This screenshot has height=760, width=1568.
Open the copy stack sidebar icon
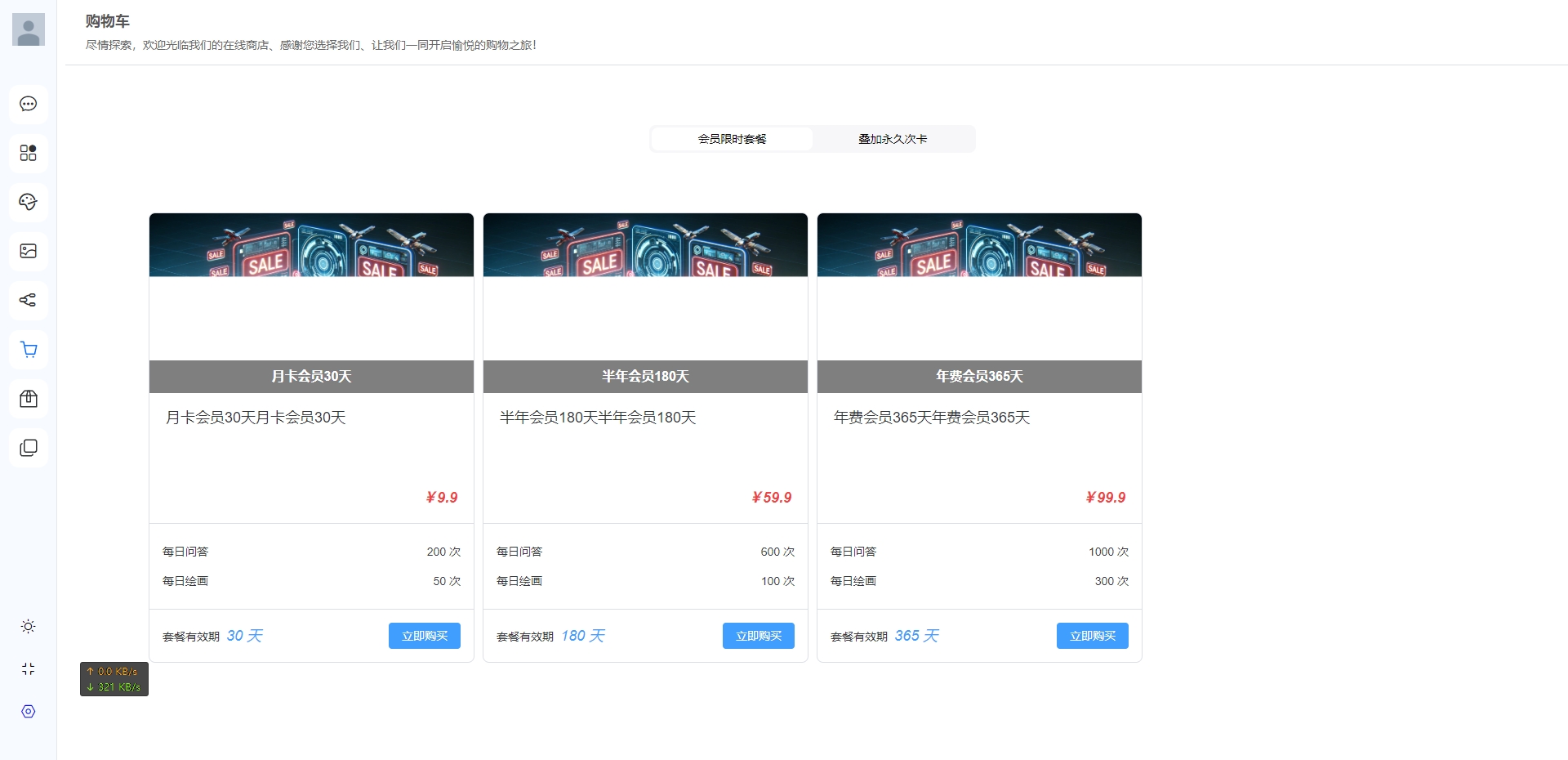[x=29, y=448]
